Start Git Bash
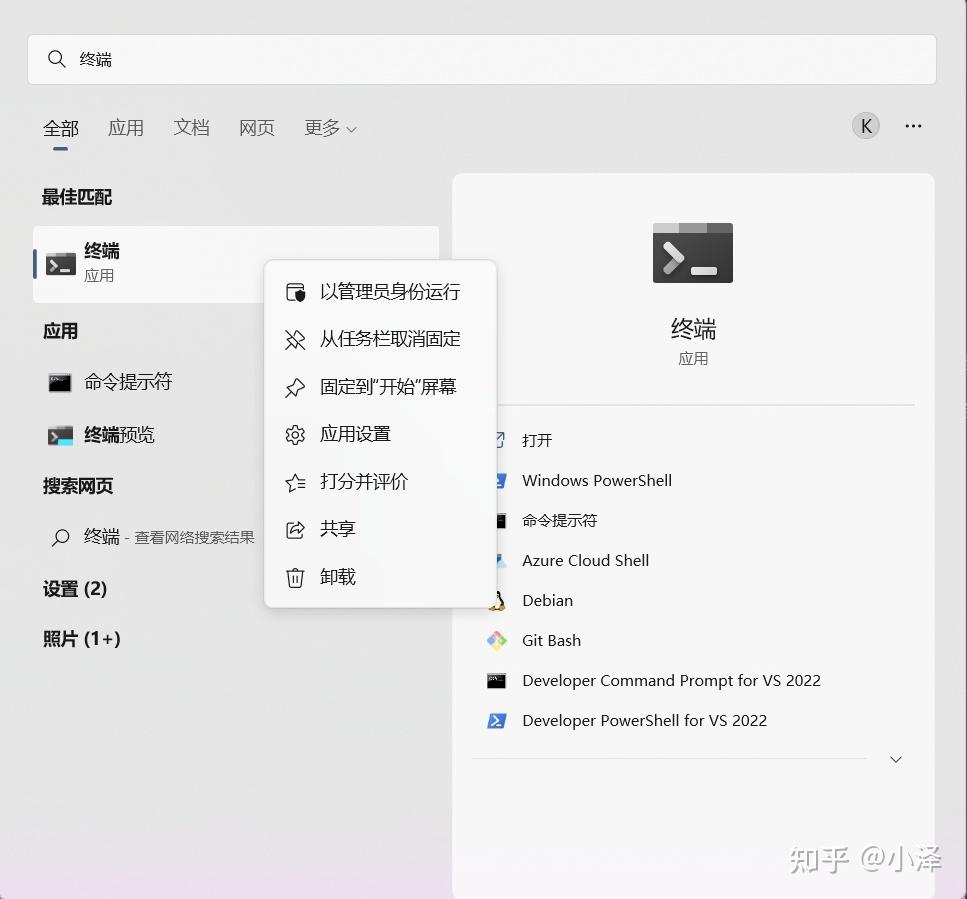The height and width of the screenshot is (899, 967). tap(551, 640)
